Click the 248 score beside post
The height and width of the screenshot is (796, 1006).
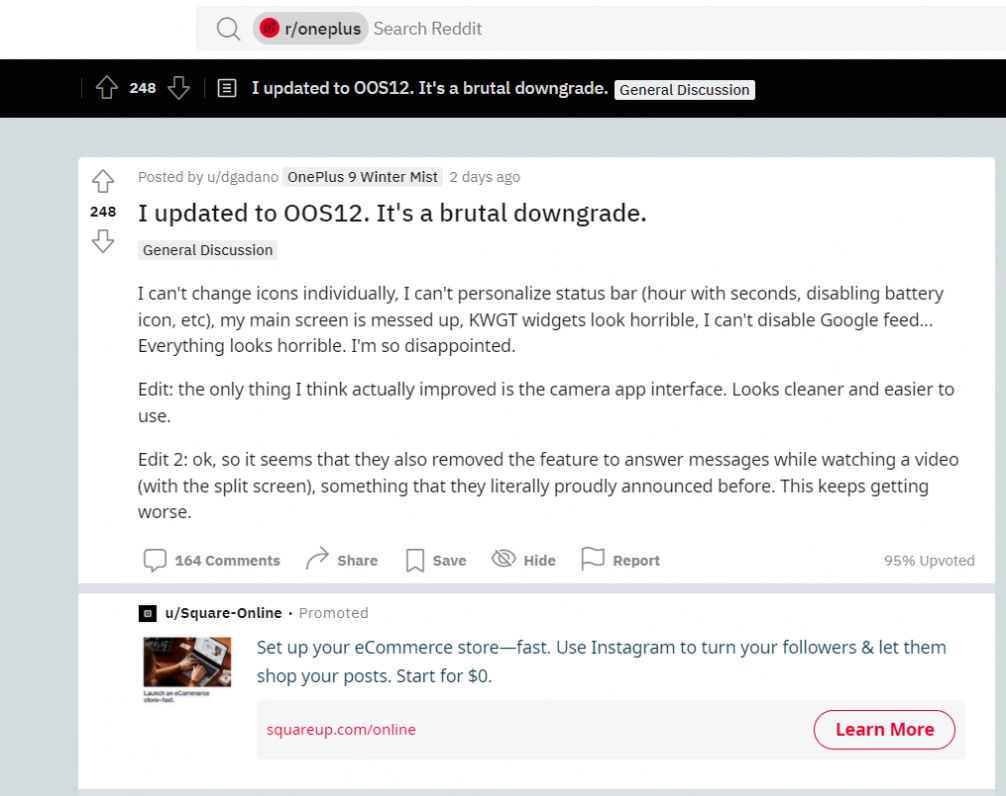click(103, 212)
